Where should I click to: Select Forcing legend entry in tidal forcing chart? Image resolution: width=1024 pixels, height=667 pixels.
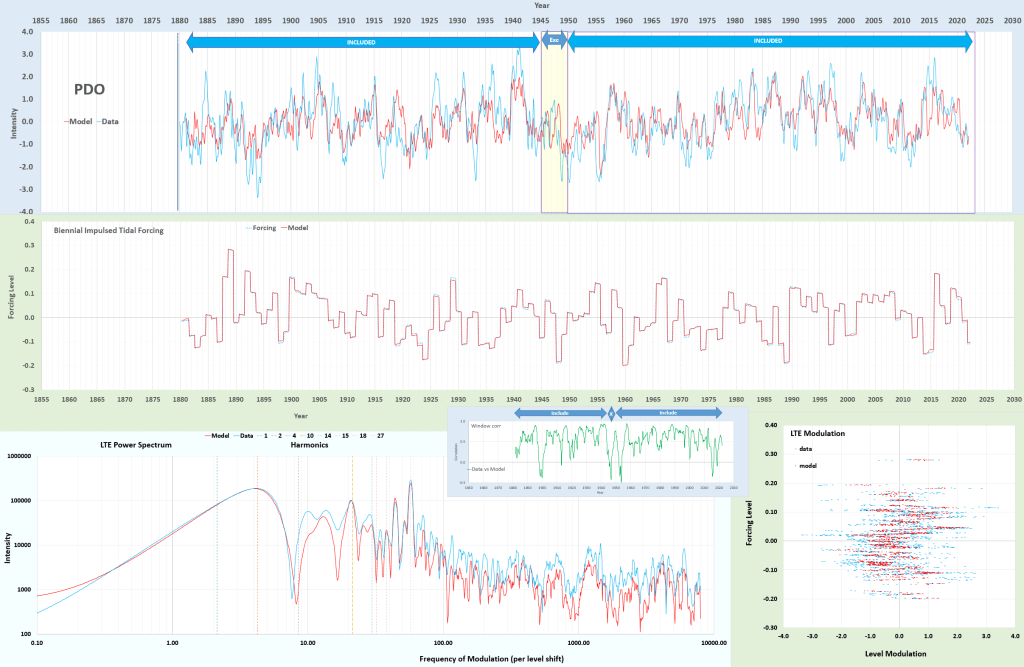pyautogui.click(x=262, y=228)
